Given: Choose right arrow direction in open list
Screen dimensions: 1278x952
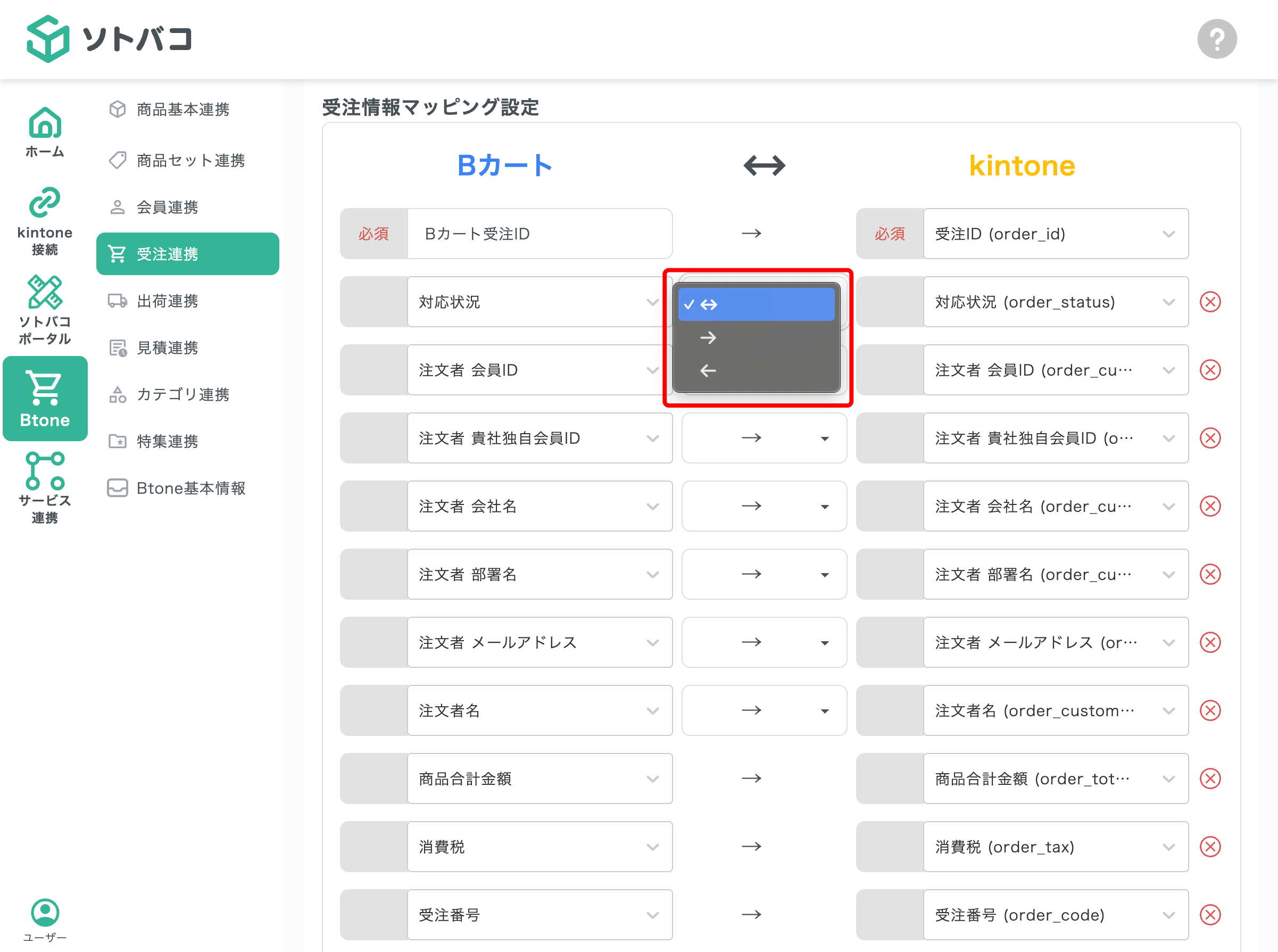Looking at the screenshot, I should coord(708,338).
